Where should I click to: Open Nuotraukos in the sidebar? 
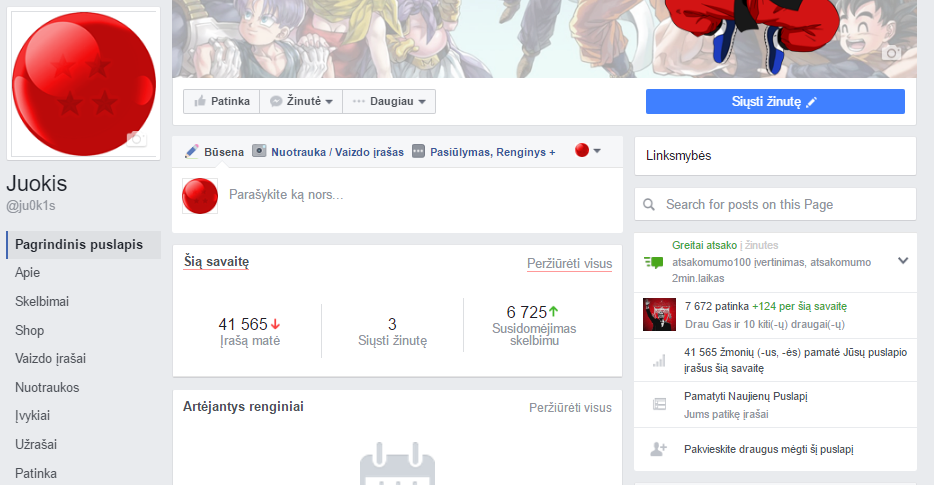(x=47, y=387)
